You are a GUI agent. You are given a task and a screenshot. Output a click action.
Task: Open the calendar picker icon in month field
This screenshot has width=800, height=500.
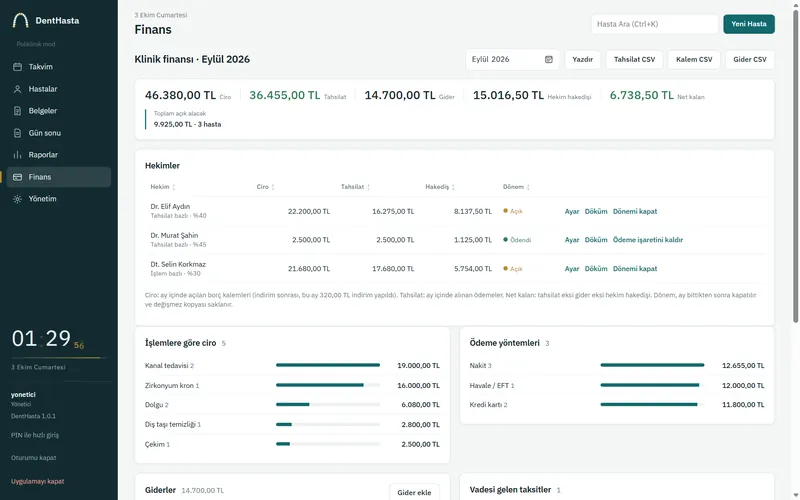[549, 60]
